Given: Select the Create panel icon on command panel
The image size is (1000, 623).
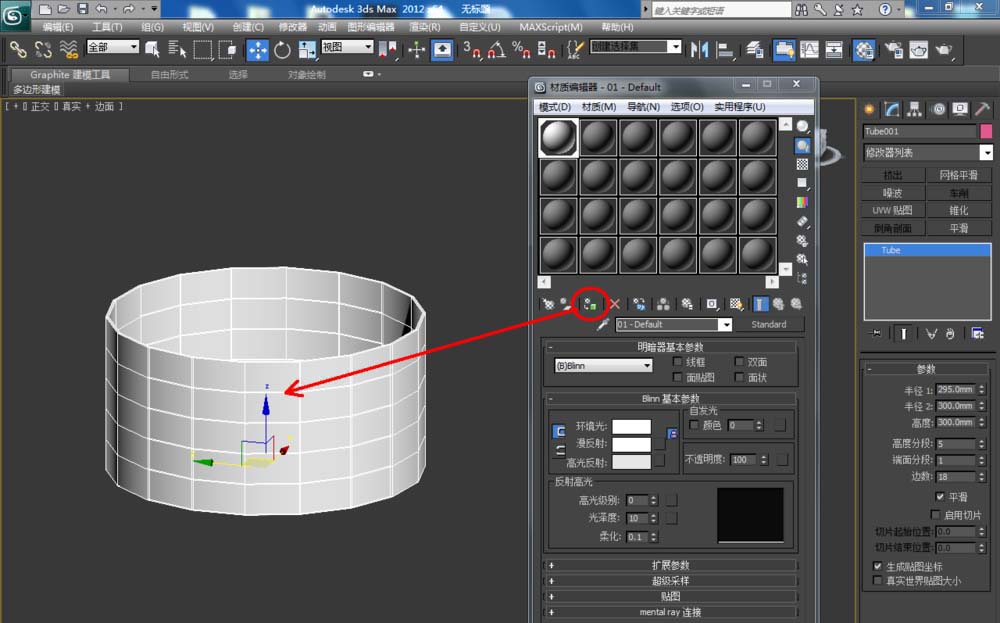Looking at the screenshot, I should pos(869,108).
